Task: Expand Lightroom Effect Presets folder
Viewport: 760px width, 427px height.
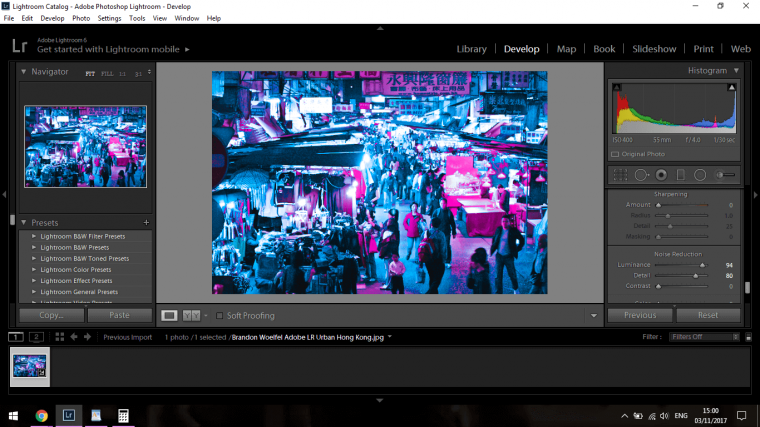Action: [34, 281]
